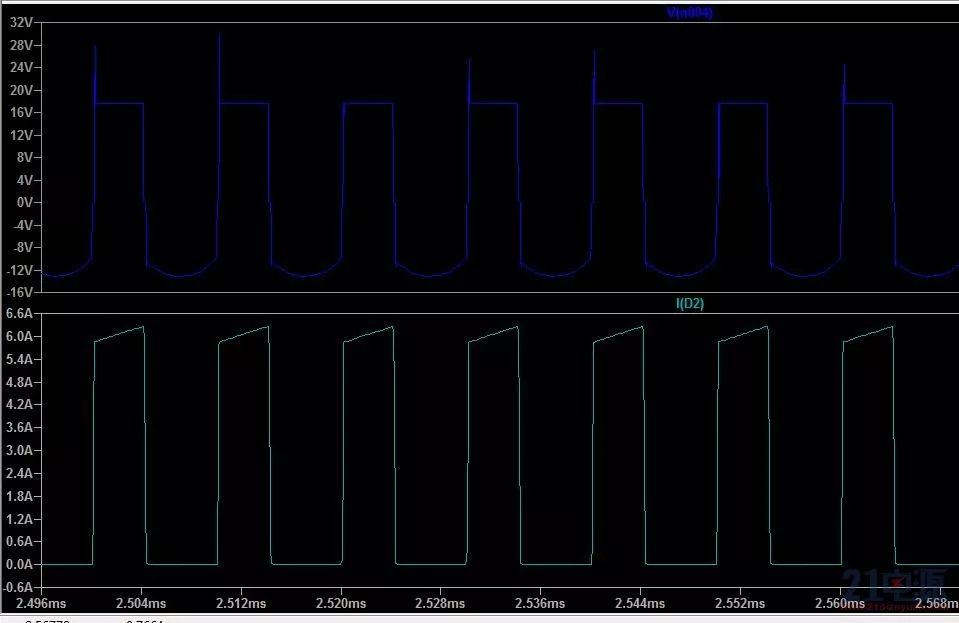Click the 12V voltage axis label

pyautogui.click(x=21, y=135)
